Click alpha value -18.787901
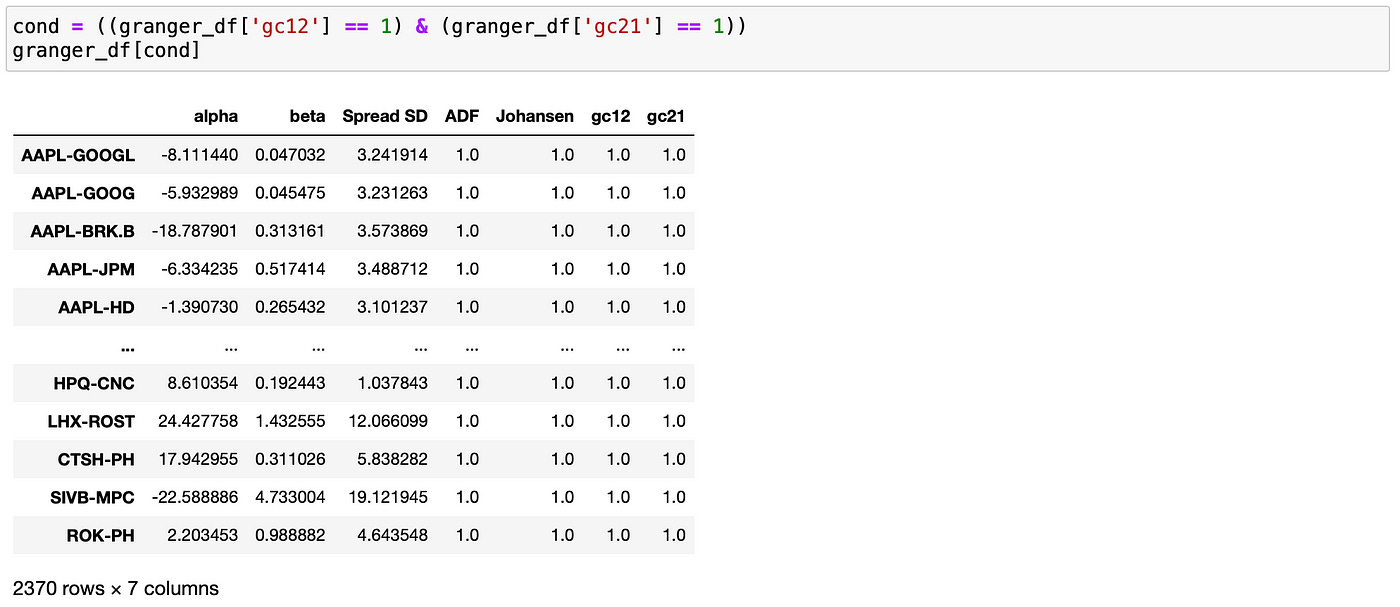This screenshot has width=1400, height=607. (195, 231)
